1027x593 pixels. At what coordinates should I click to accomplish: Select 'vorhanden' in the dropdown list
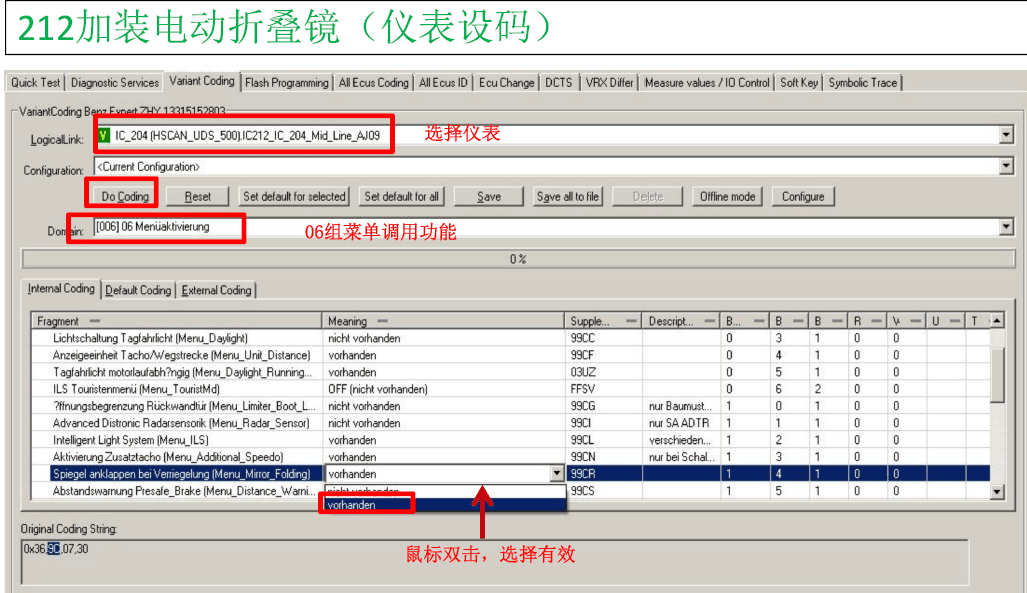click(365, 506)
